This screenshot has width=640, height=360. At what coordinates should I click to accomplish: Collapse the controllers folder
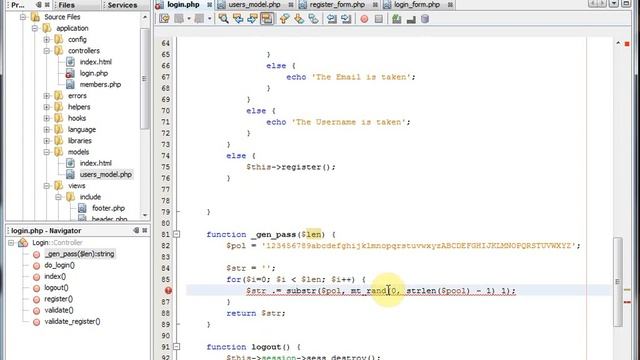tap(47, 51)
